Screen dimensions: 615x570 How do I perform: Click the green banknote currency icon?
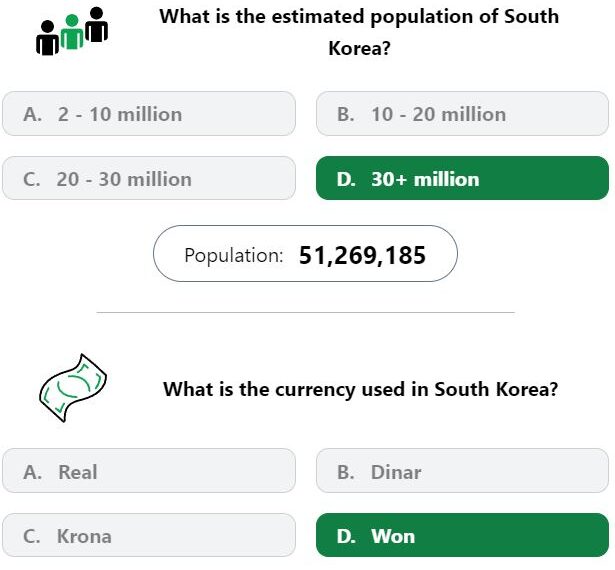(x=73, y=388)
